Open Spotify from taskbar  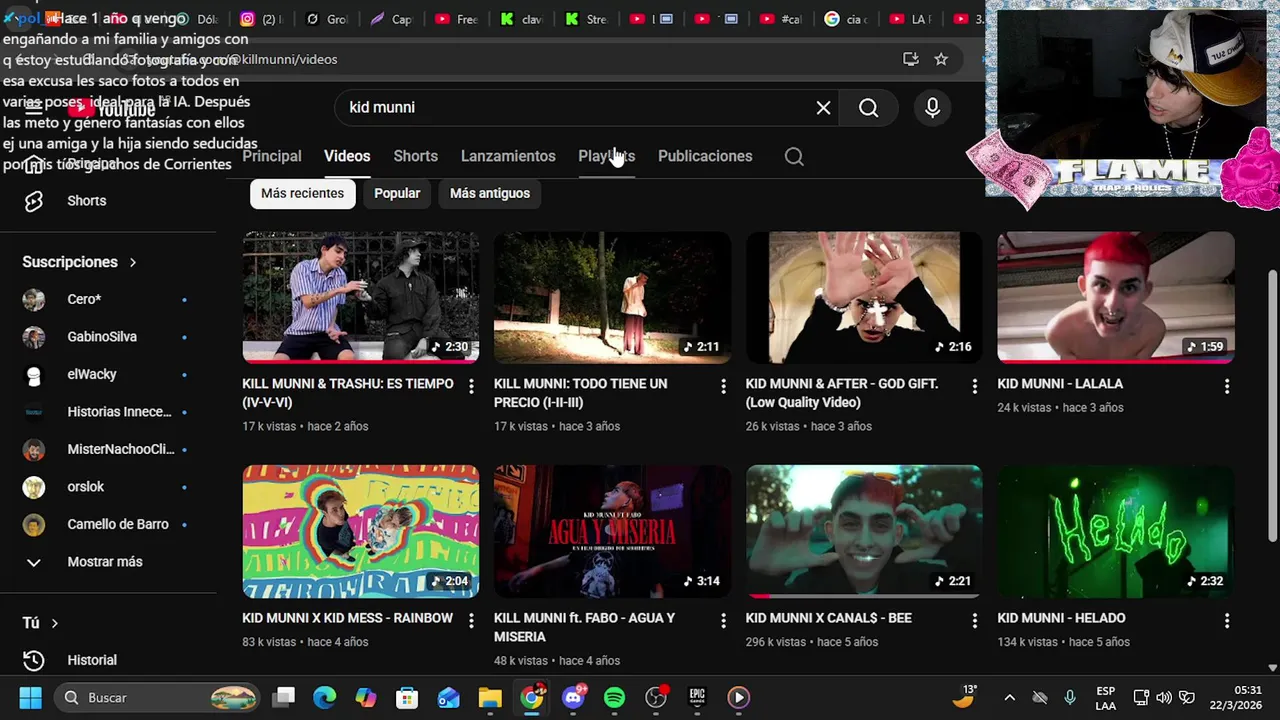click(x=614, y=697)
